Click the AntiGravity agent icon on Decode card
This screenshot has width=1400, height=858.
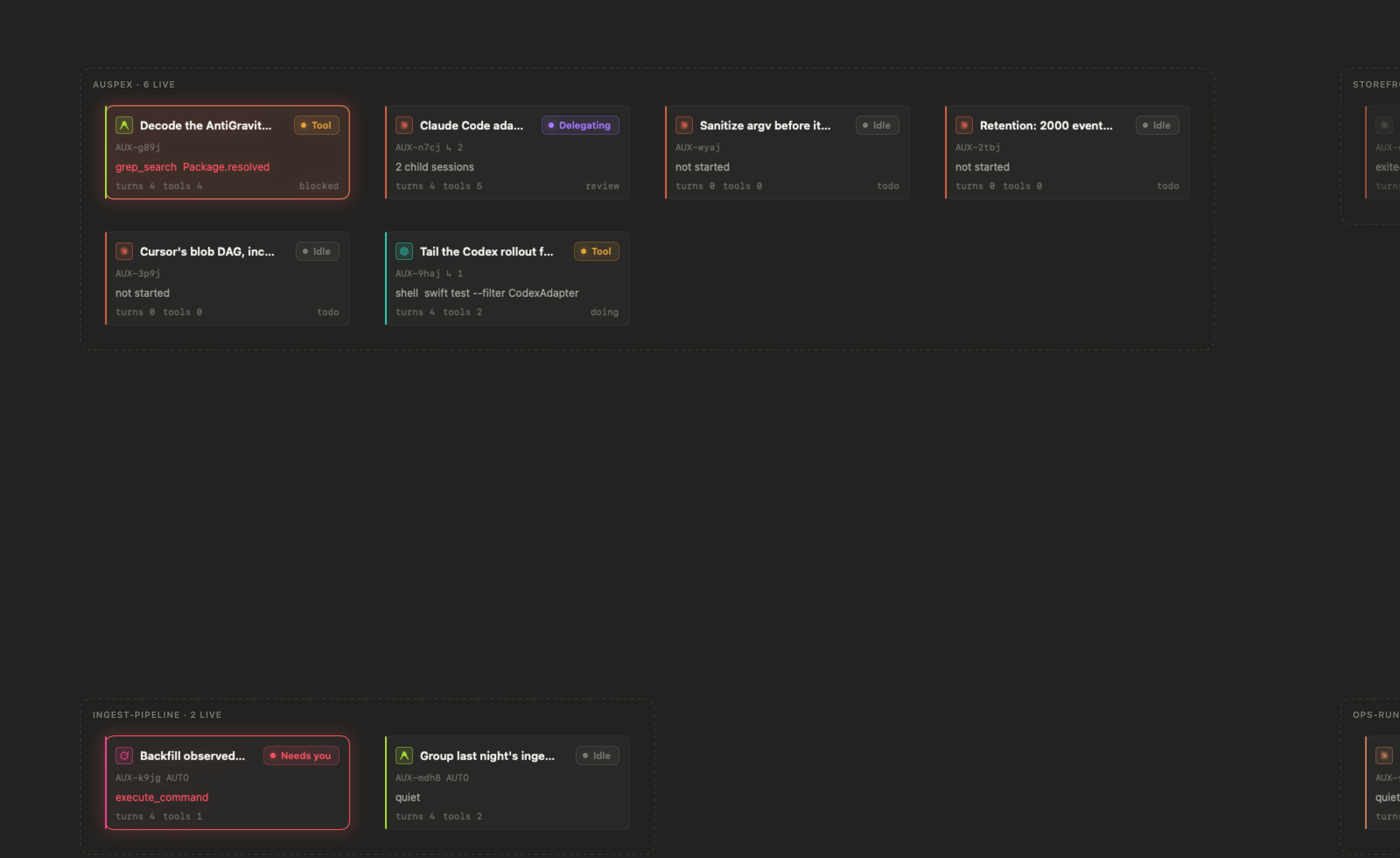[x=124, y=125]
